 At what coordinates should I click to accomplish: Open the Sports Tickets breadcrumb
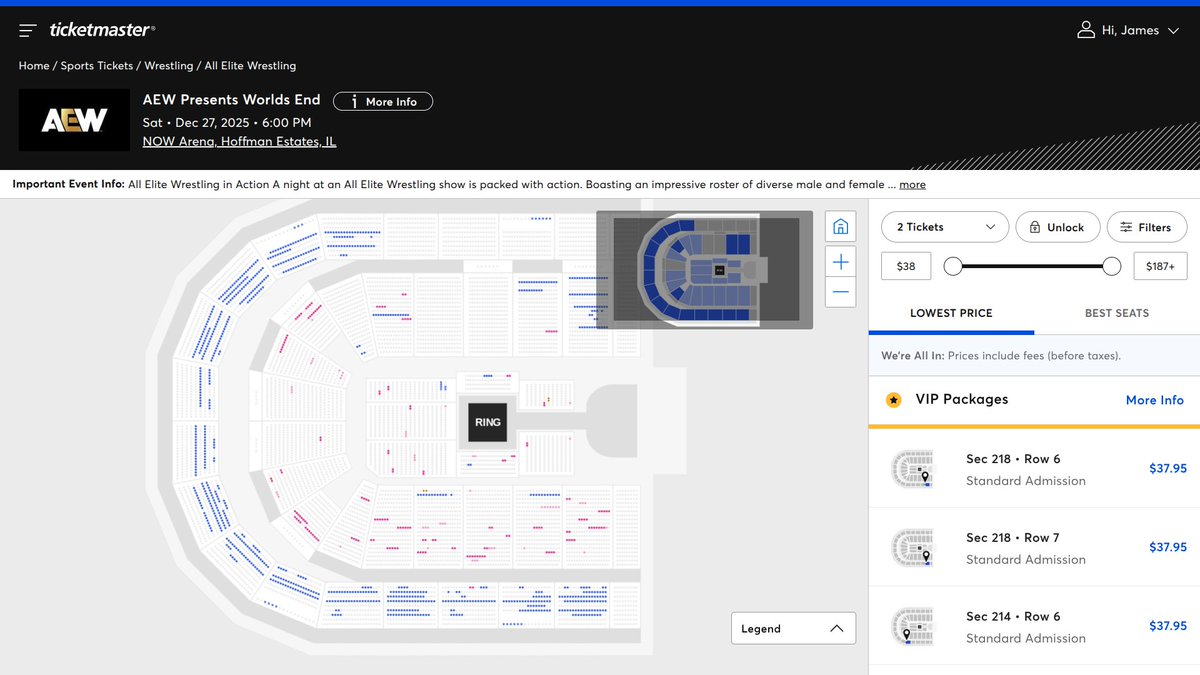(97, 66)
